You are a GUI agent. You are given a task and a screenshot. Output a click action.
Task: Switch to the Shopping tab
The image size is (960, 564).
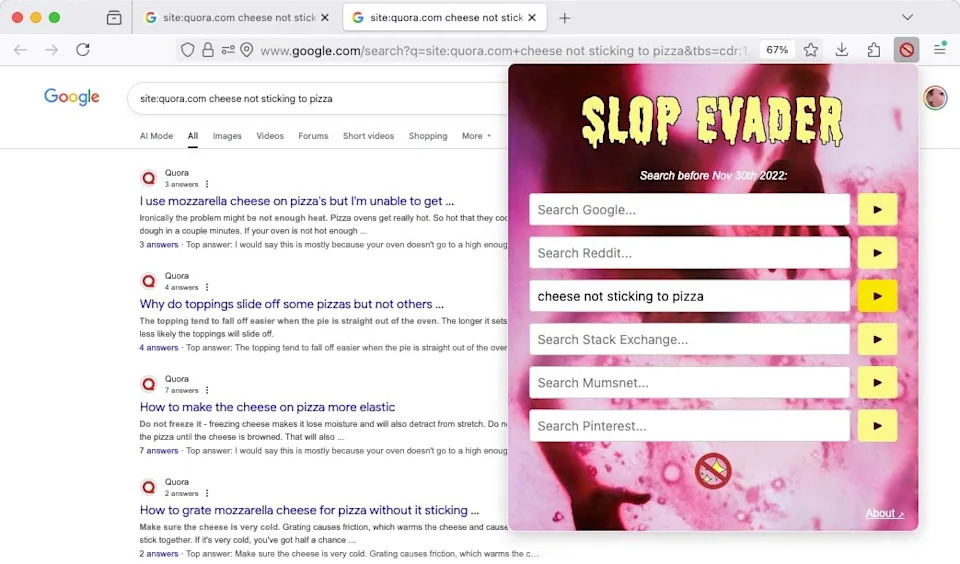tap(428, 136)
